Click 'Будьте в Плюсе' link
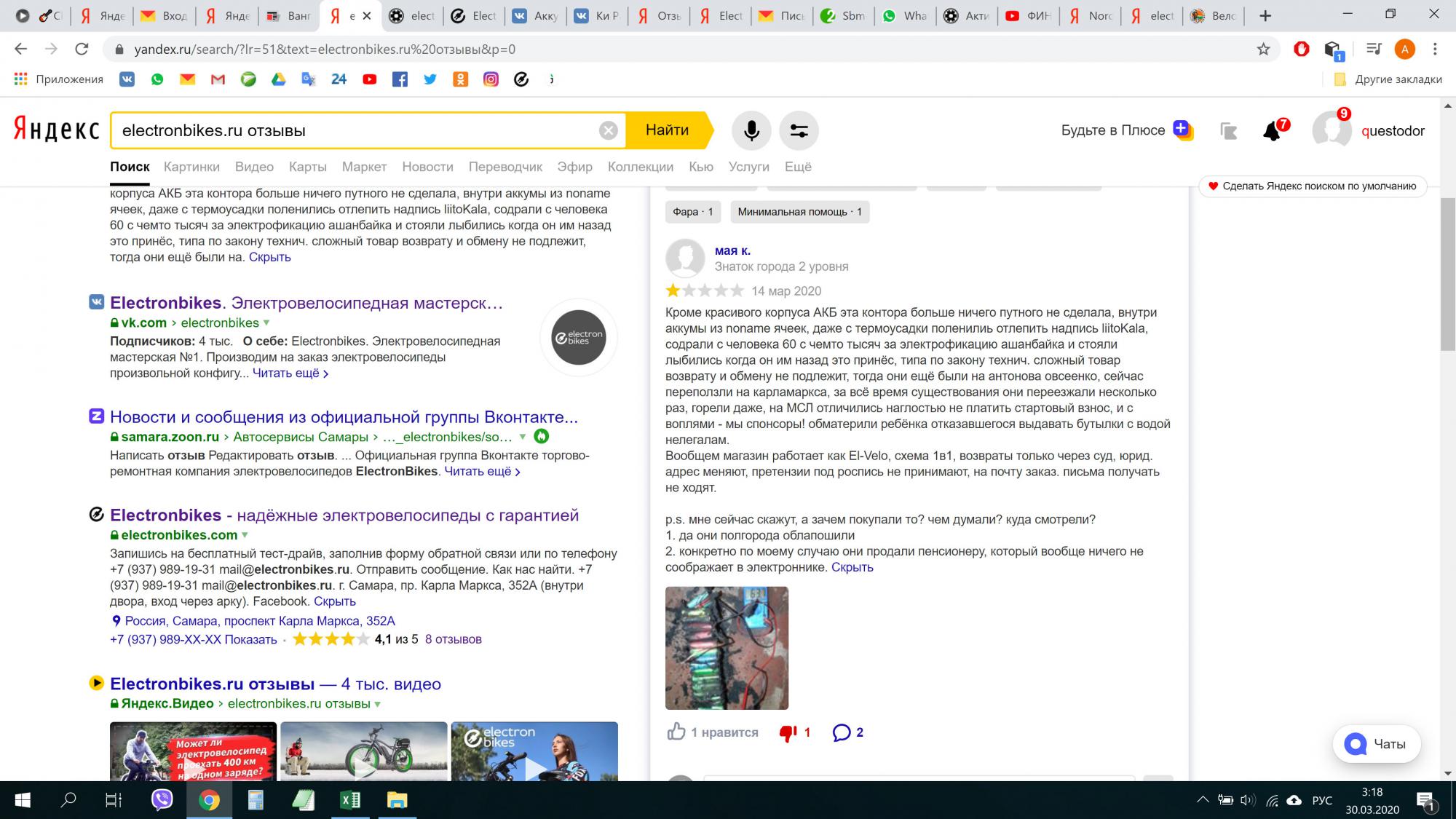This screenshot has width=1456, height=819. tap(1113, 130)
